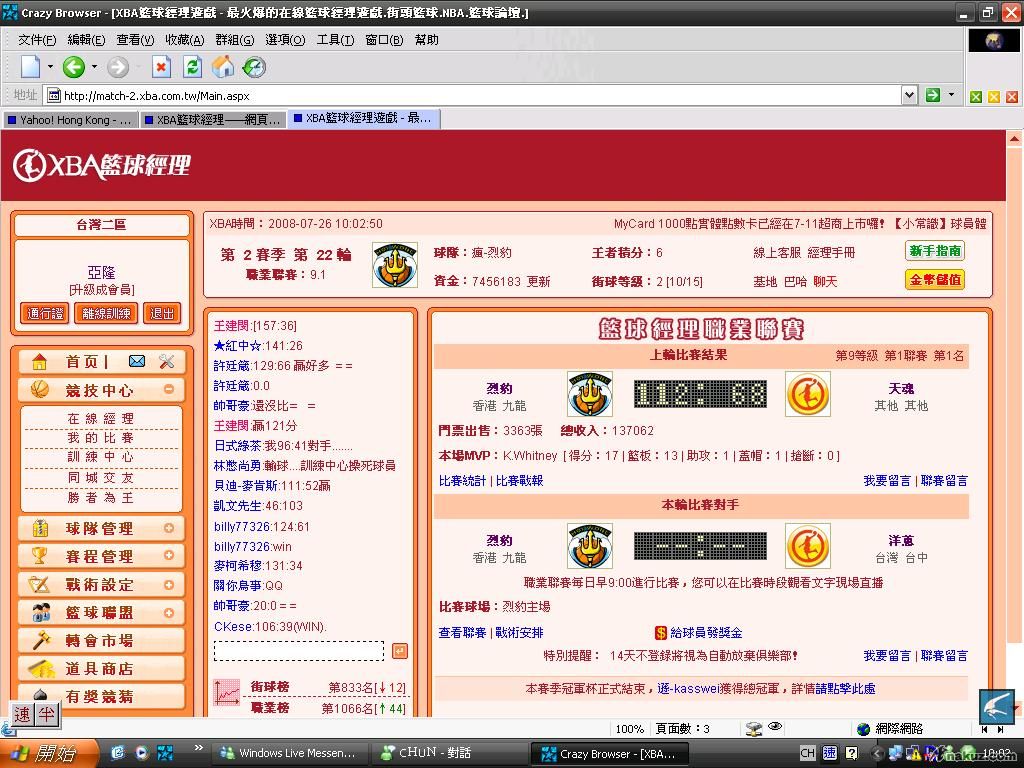Click the 新手指南 button
1024x768 pixels.
[x=935, y=251]
